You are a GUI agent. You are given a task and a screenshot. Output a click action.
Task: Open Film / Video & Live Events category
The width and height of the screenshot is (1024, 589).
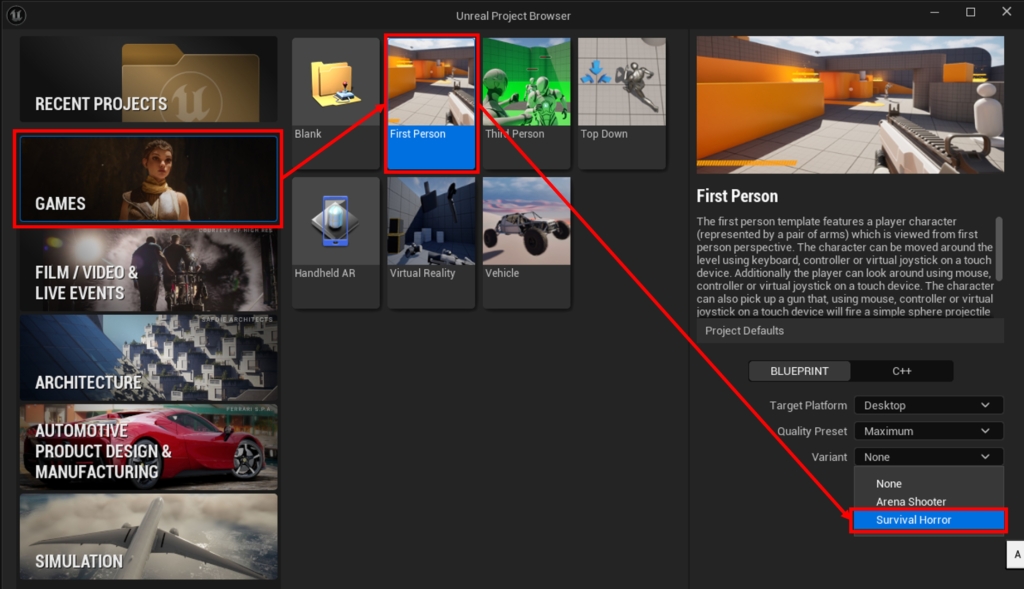pyautogui.click(x=148, y=269)
